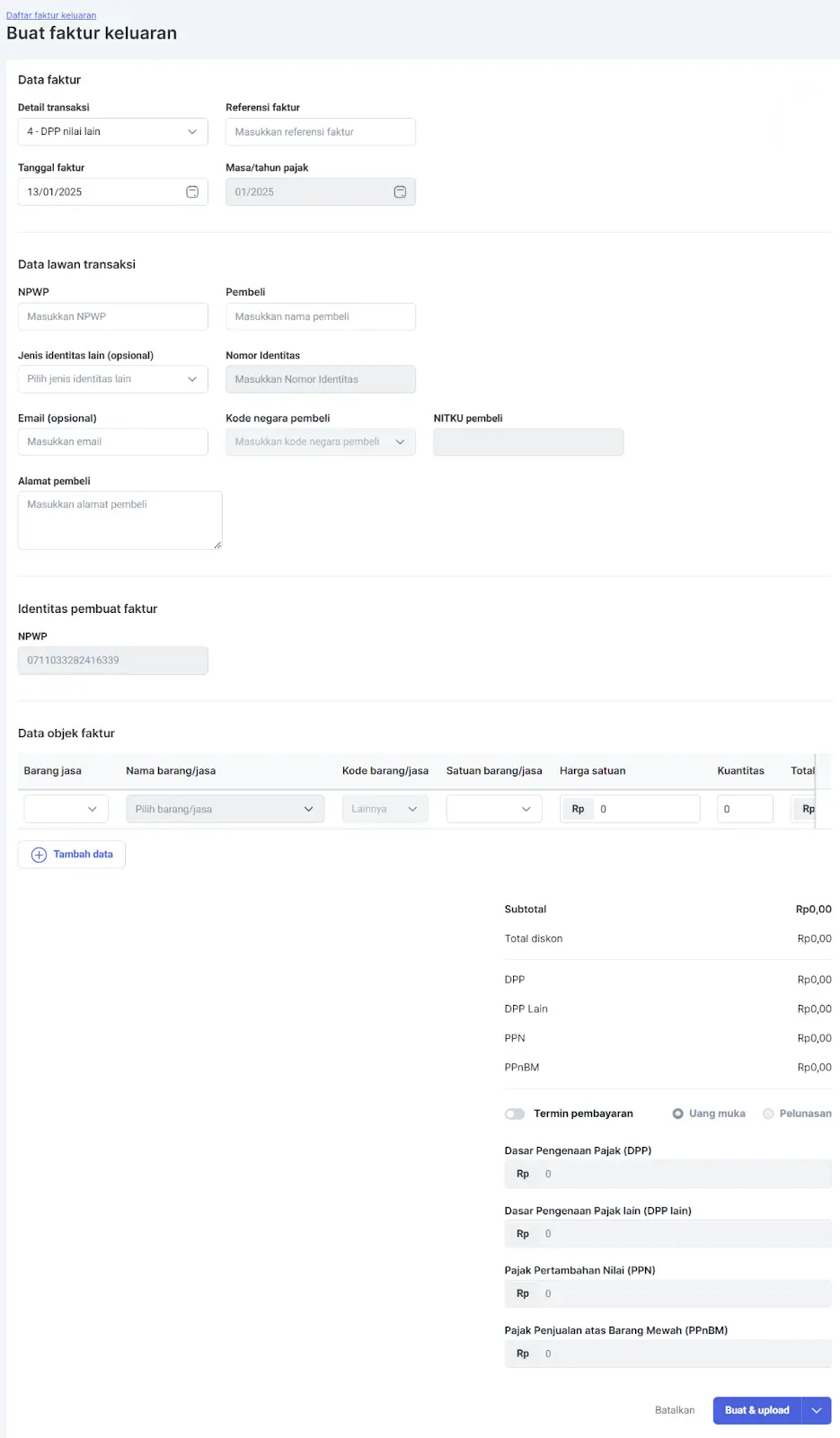Screen dimensions: 840x1438
Task: Click the Kuantitas input field
Action: [745, 809]
